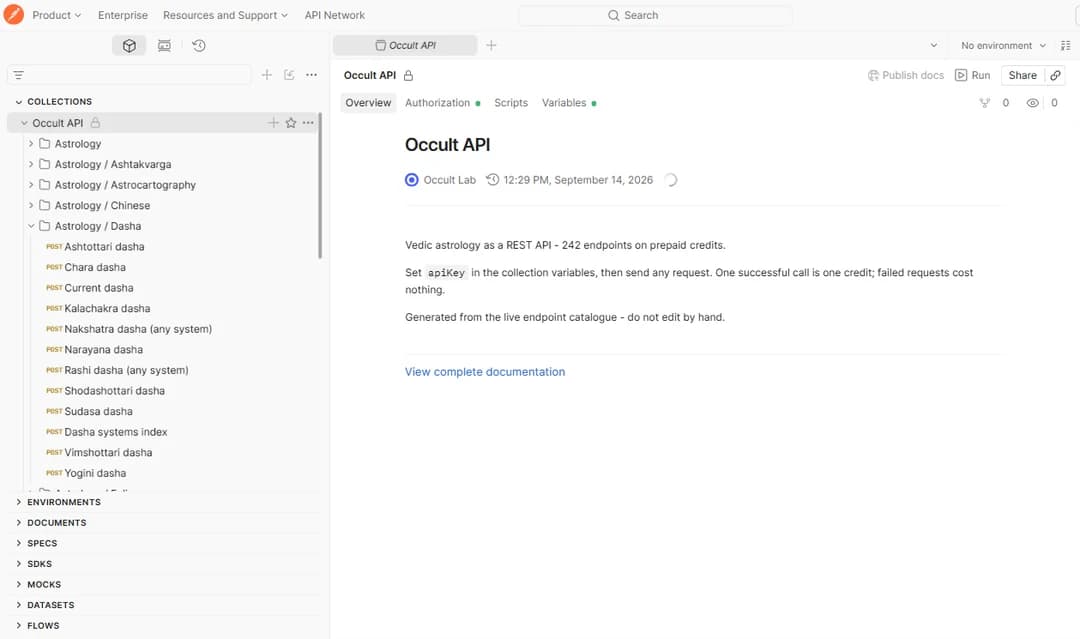1080x639 pixels.
Task: Open the tabs overflow chevron
Action: pyautogui.click(x=934, y=45)
